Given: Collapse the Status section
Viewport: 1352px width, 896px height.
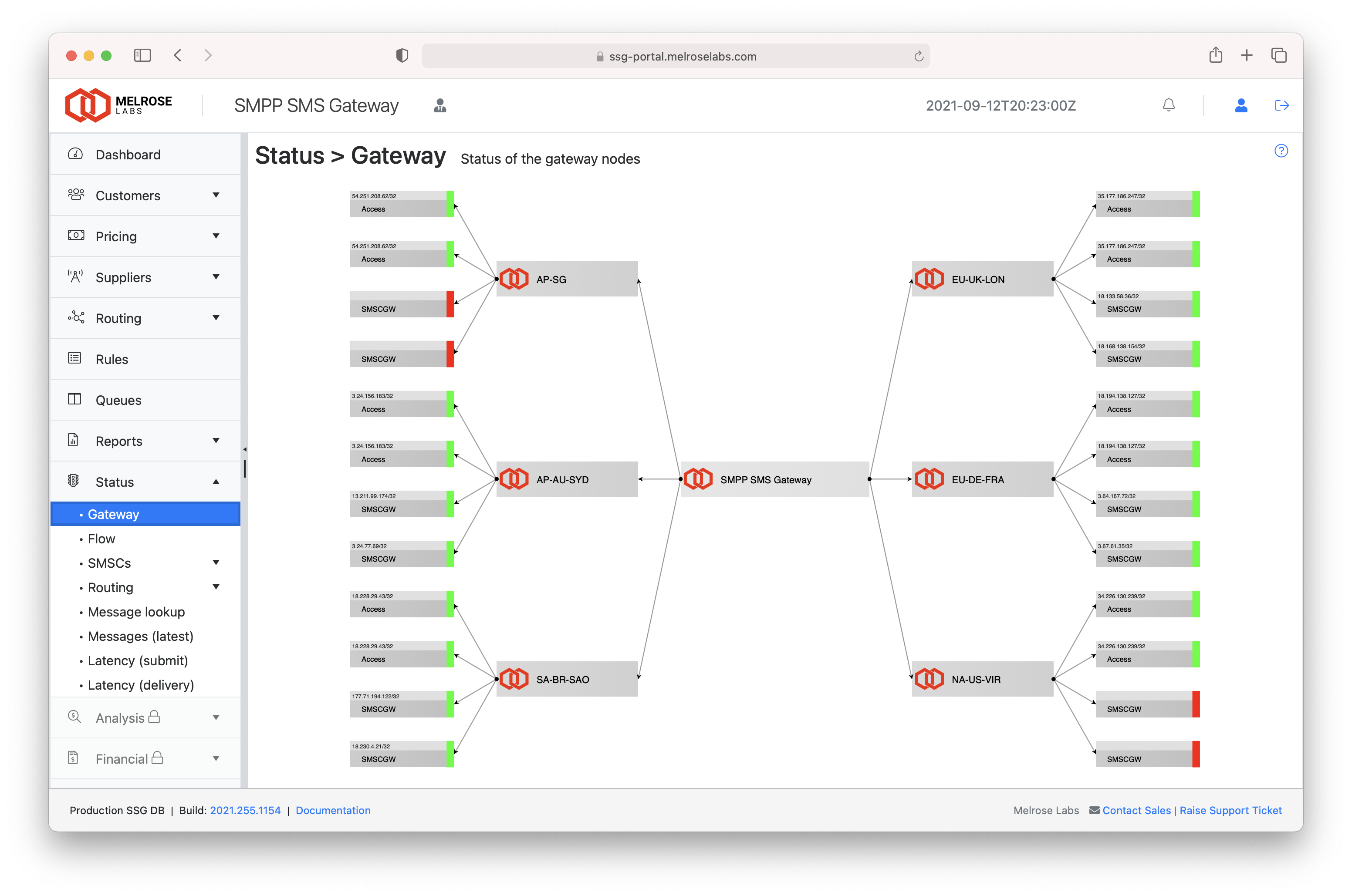Looking at the screenshot, I should (216, 482).
